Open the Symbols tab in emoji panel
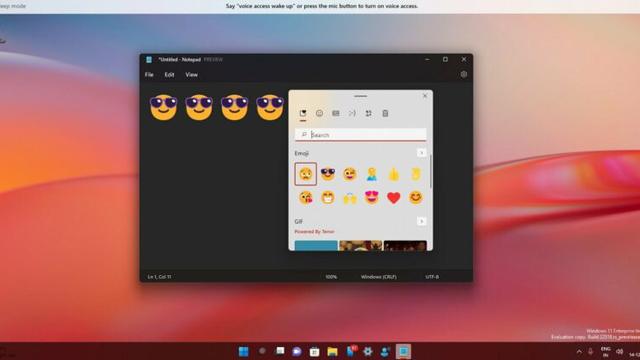640x360 pixels. tap(369, 113)
